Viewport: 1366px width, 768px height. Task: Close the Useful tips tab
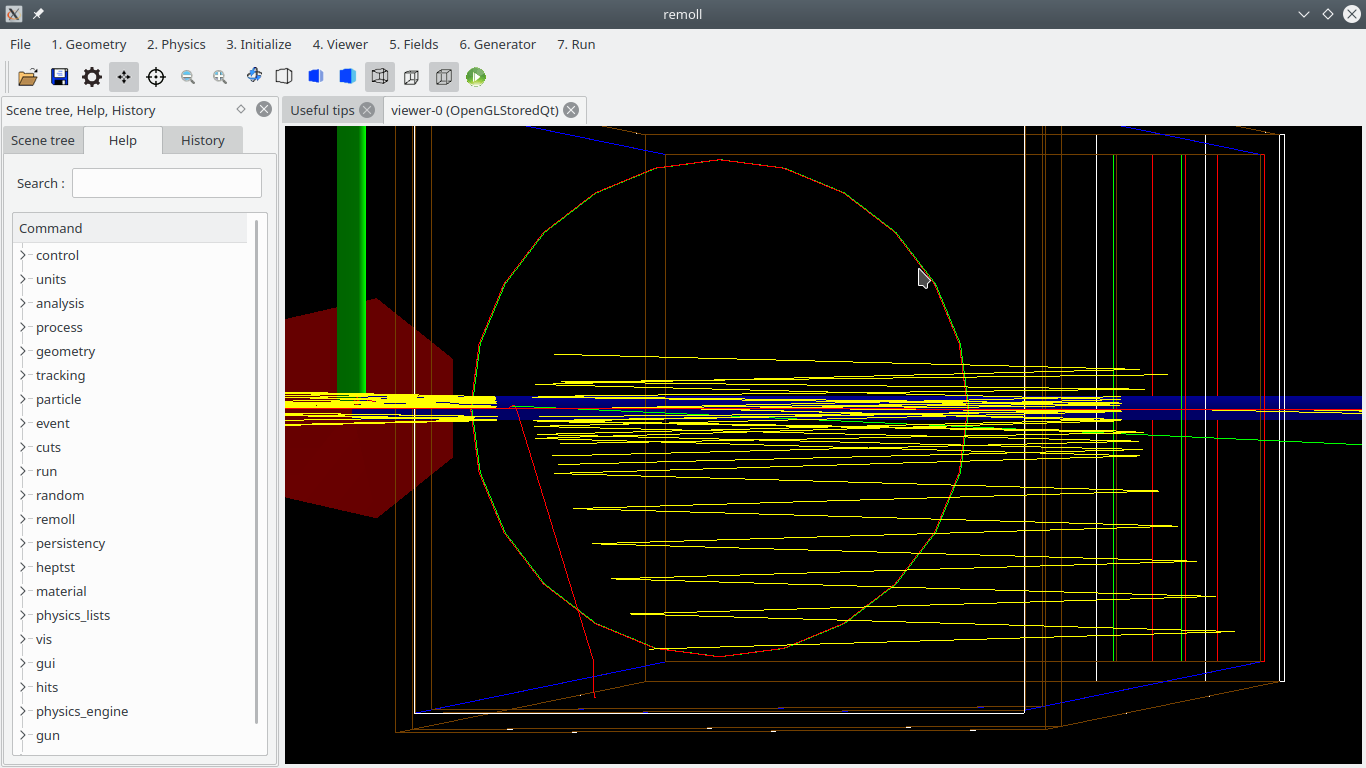[x=367, y=110]
